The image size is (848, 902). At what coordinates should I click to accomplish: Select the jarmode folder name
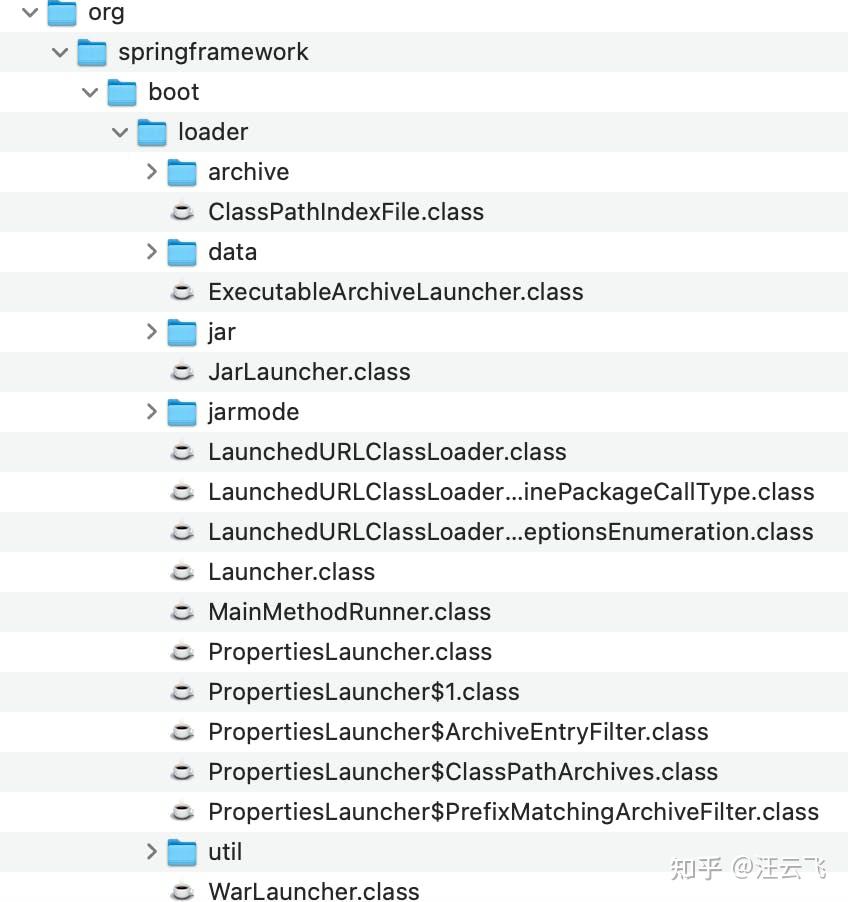254,412
